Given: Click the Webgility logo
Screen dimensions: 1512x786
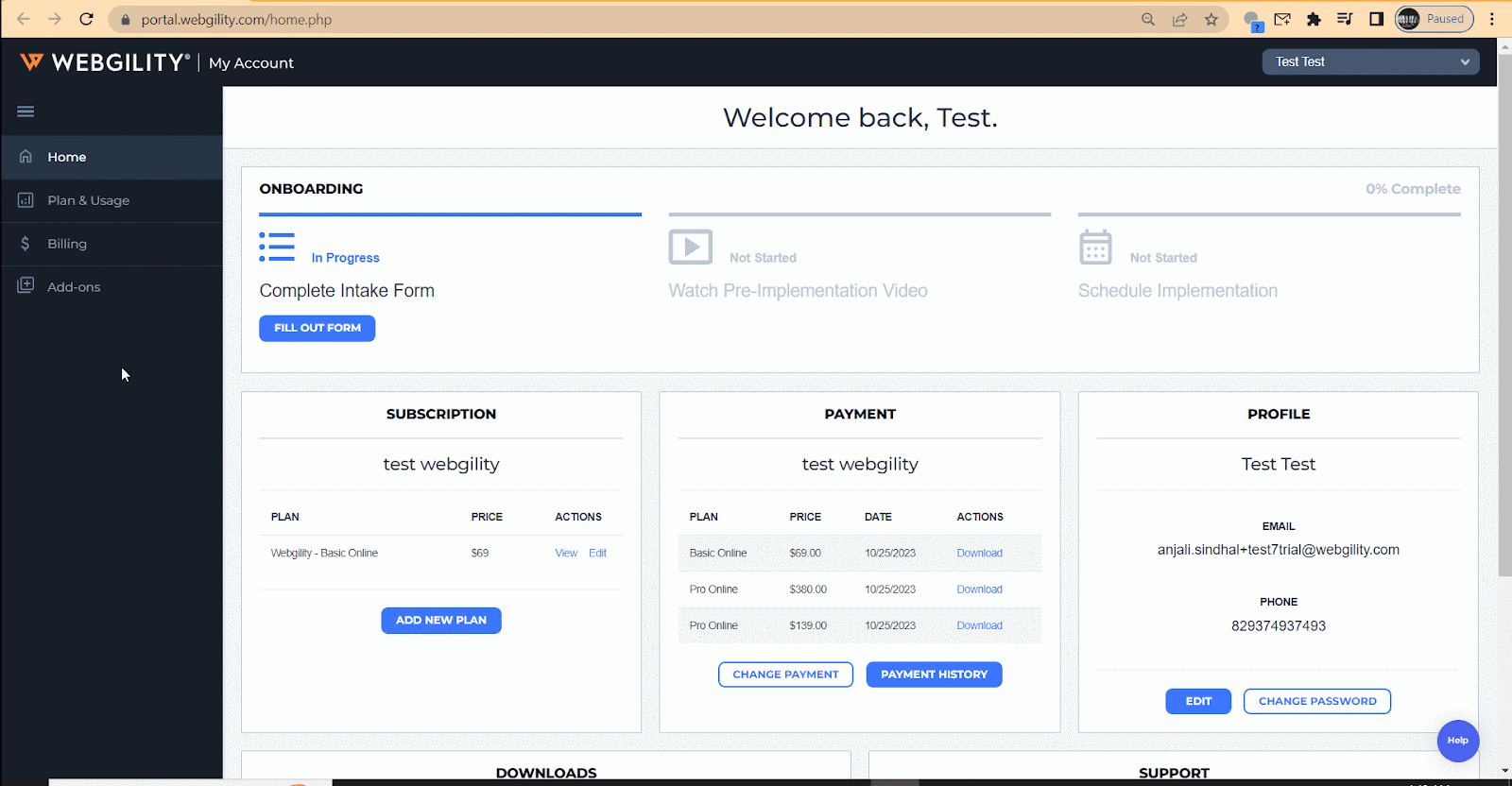Looking at the screenshot, I should 105,62.
